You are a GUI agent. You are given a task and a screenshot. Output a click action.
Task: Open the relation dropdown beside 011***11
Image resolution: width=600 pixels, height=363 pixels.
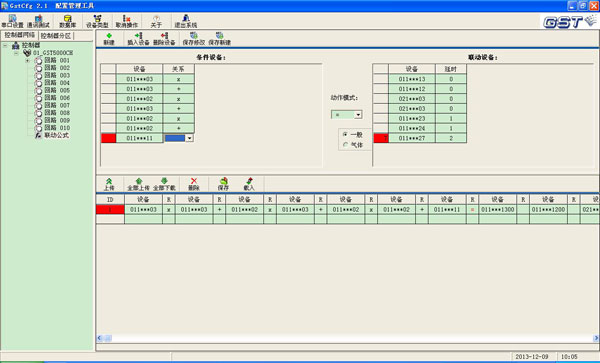pyautogui.click(x=189, y=138)
